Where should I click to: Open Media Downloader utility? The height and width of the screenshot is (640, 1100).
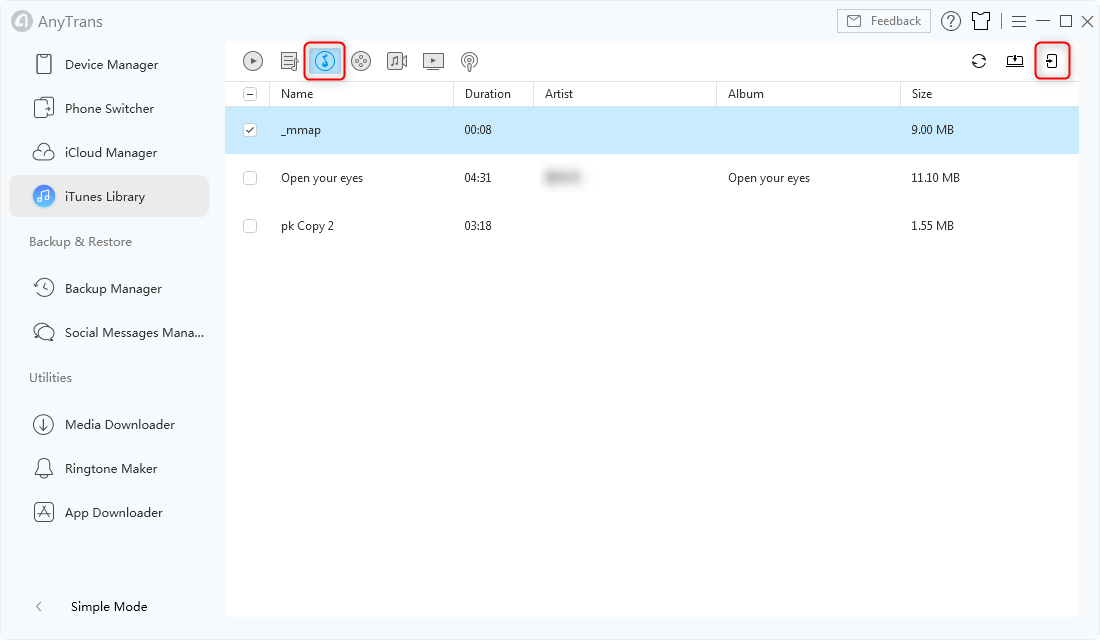coord(109,425)
